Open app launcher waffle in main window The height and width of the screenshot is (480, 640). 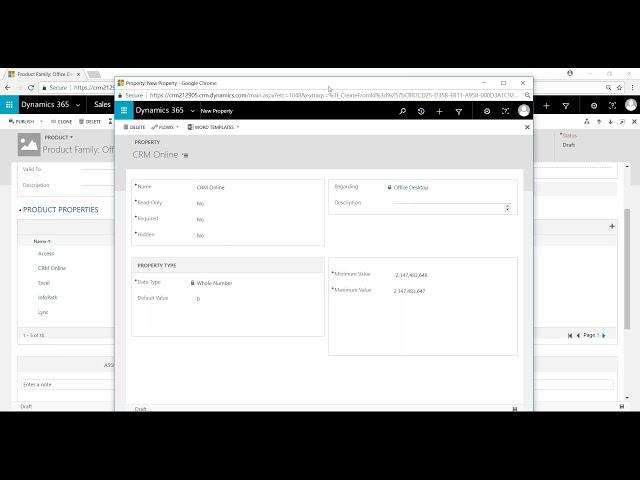9,105
